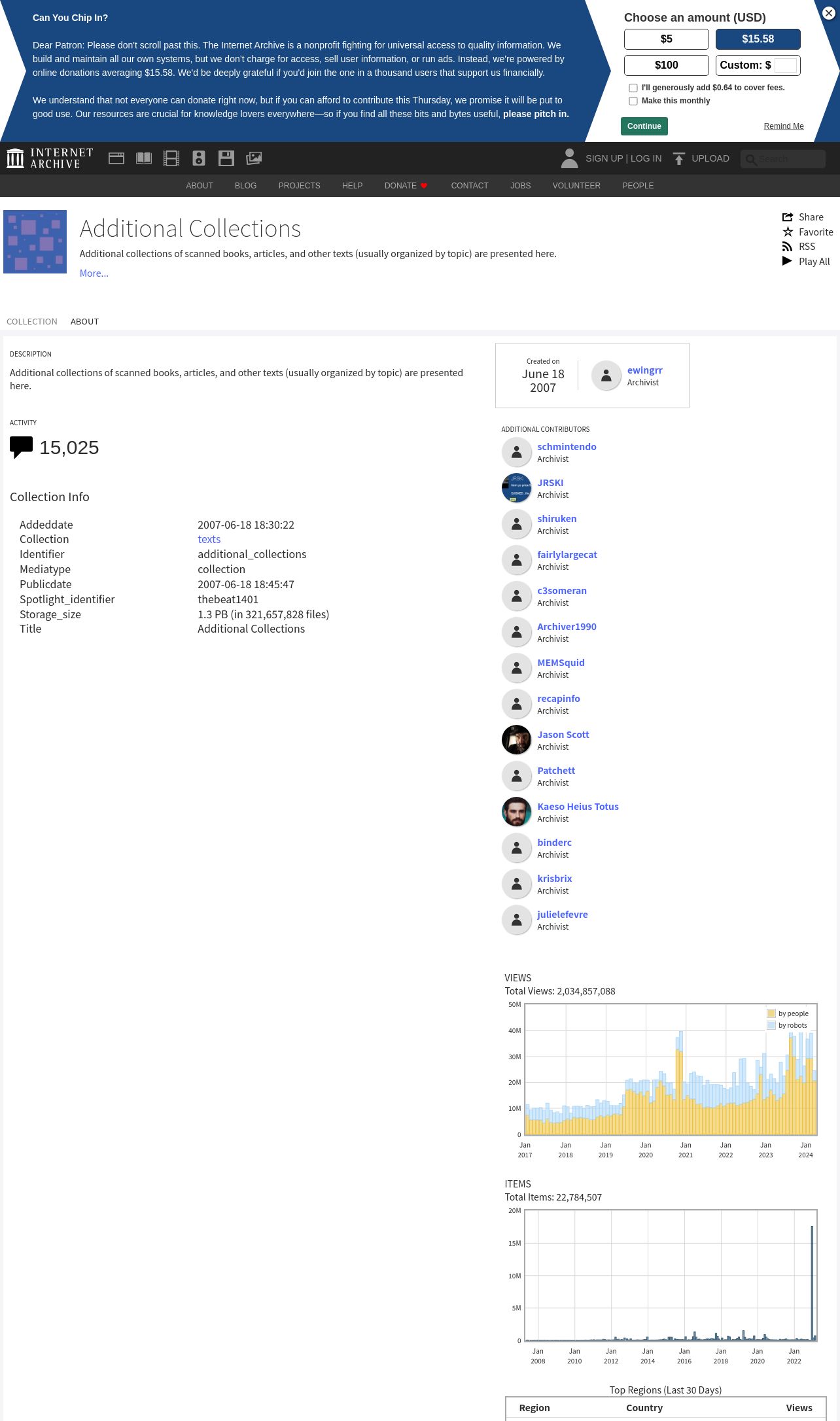Click the Play All triangle icon
Image resolution: width=840 pixels, height=1421 pixels.
pos(788,261)
